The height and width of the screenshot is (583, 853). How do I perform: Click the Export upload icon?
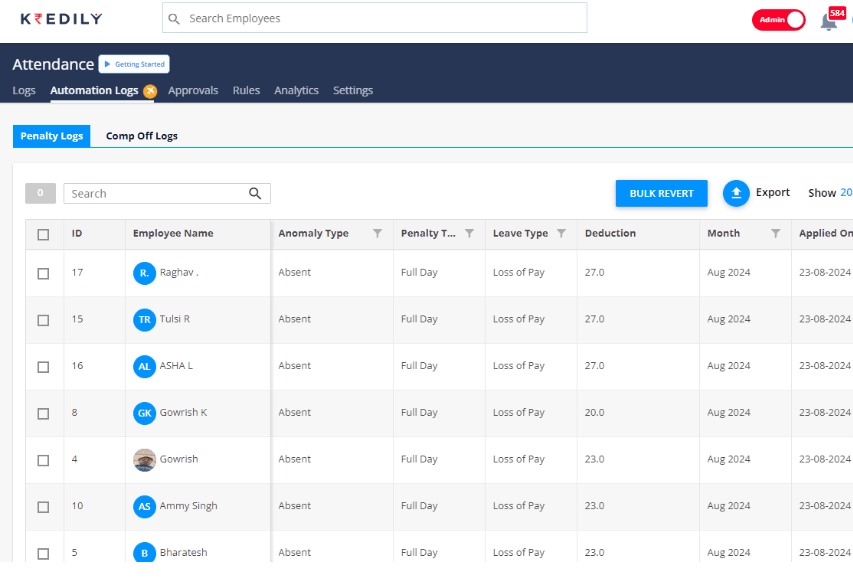(736, 193)
